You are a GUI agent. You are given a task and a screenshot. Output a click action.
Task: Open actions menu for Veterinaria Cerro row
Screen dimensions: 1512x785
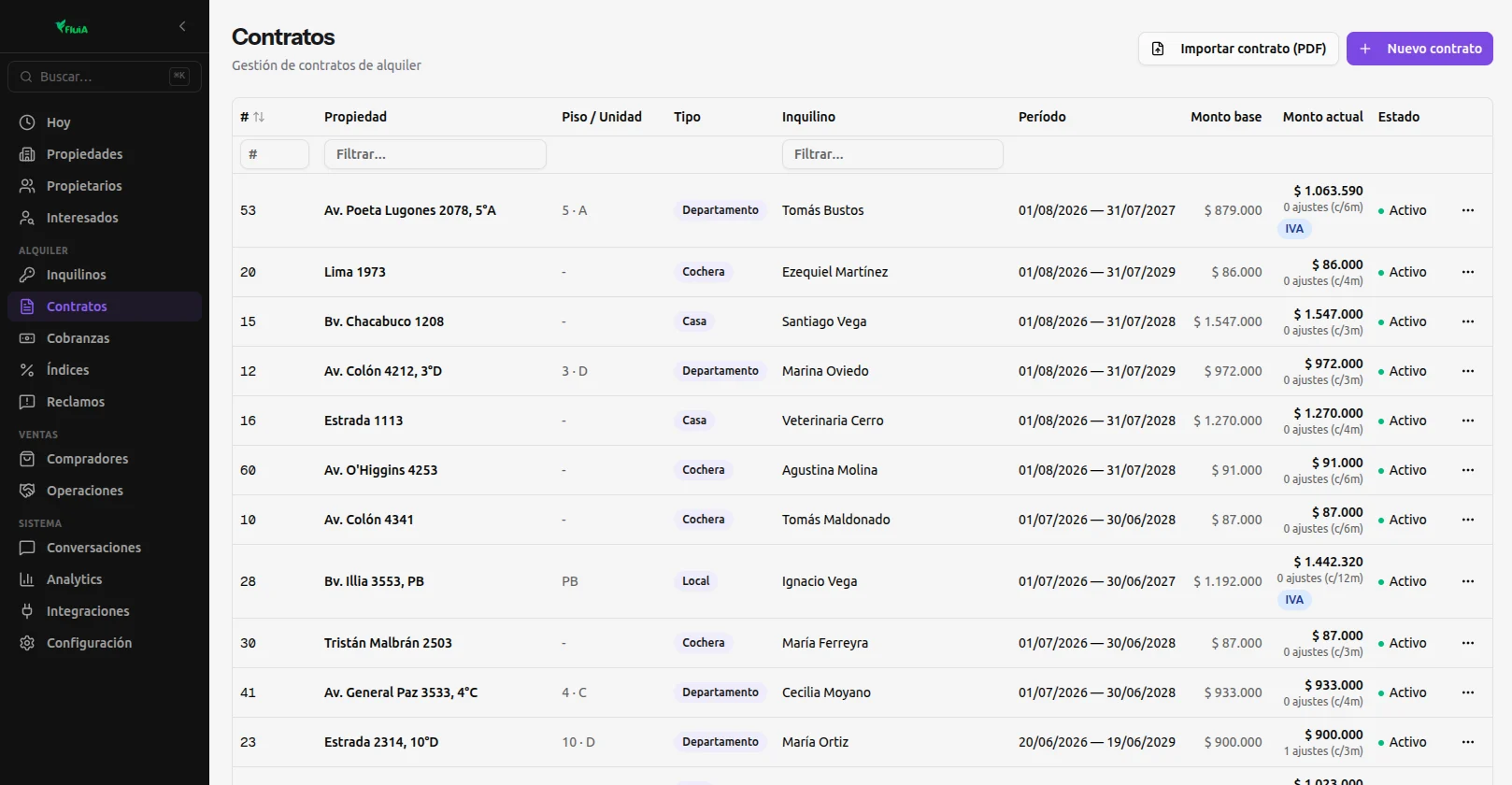(x=1468, y=421)
